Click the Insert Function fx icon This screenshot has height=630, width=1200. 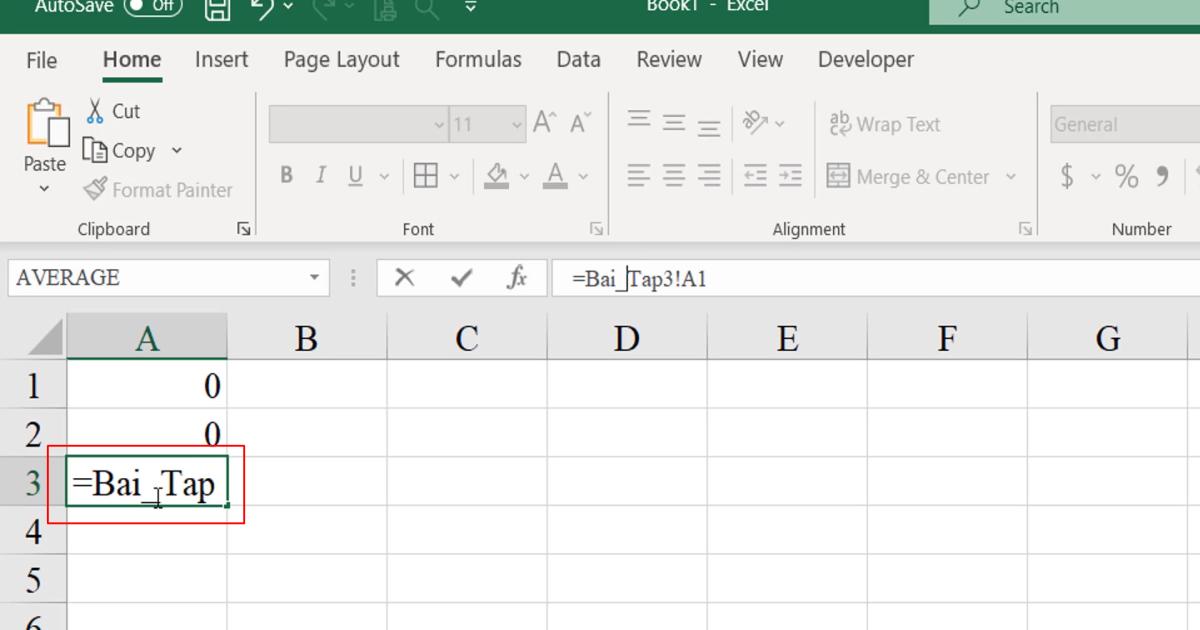(x=517, y=278)
